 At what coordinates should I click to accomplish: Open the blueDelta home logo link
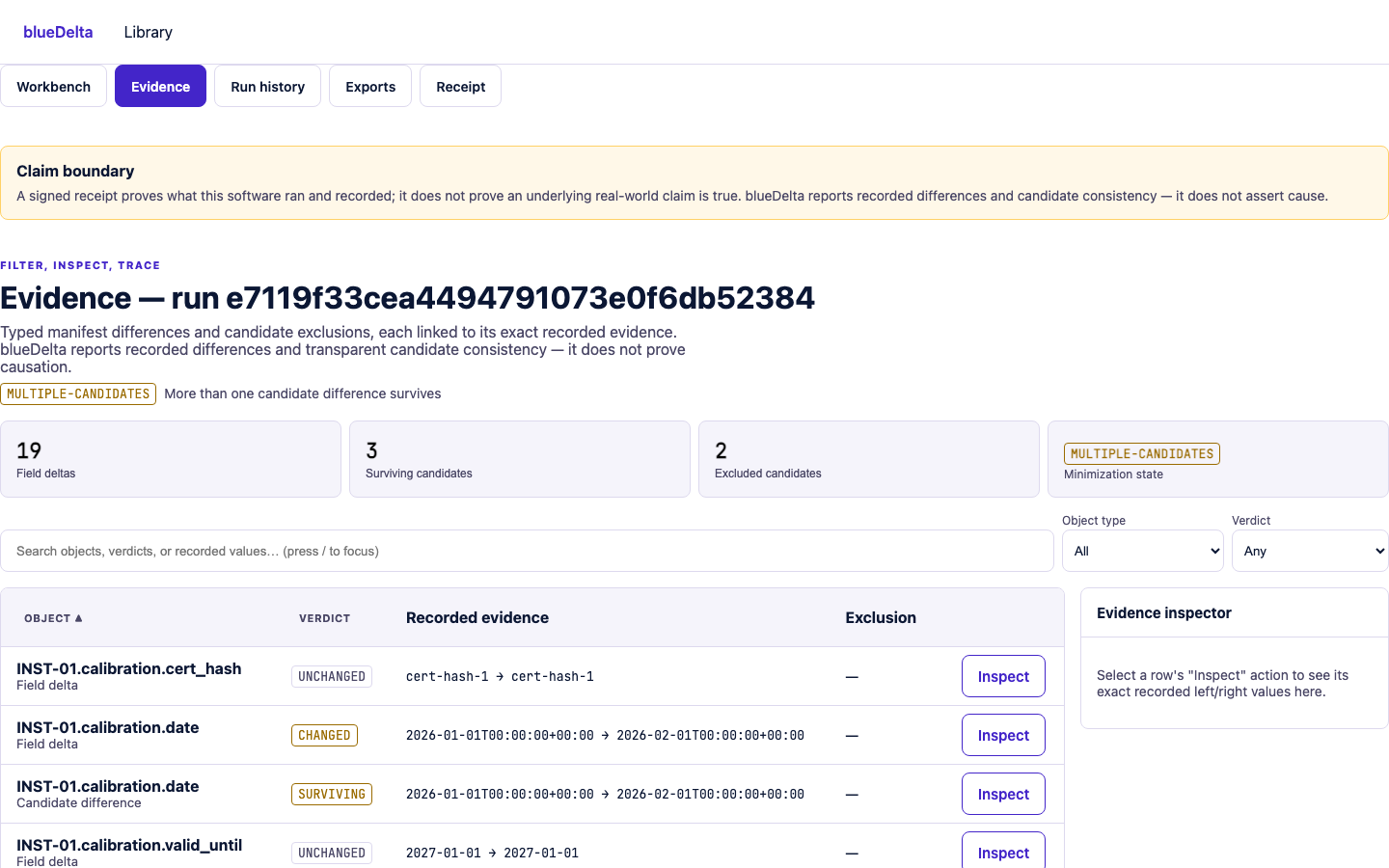58,32
